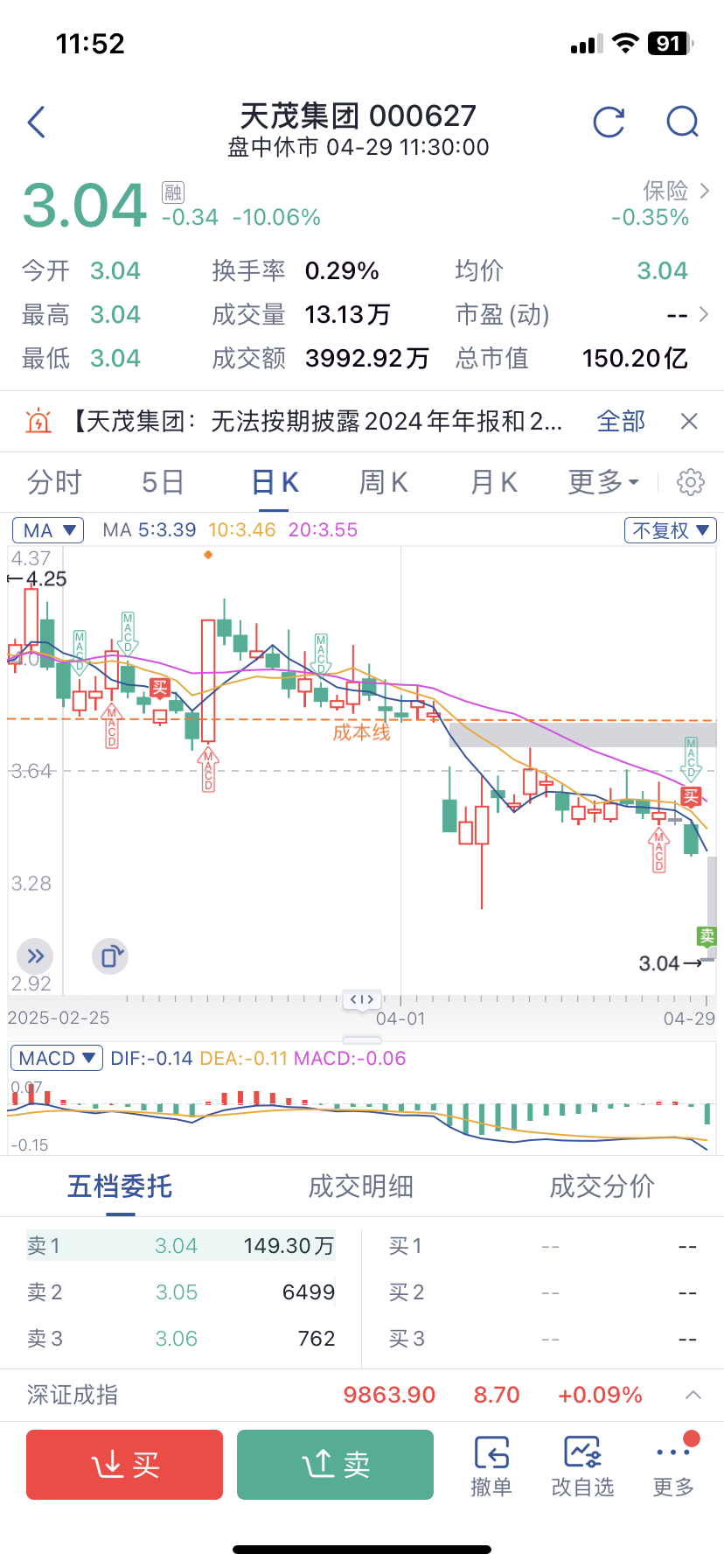Tap the 买1 bid row
724x1568 pixels.
[x=543, y=1245]
